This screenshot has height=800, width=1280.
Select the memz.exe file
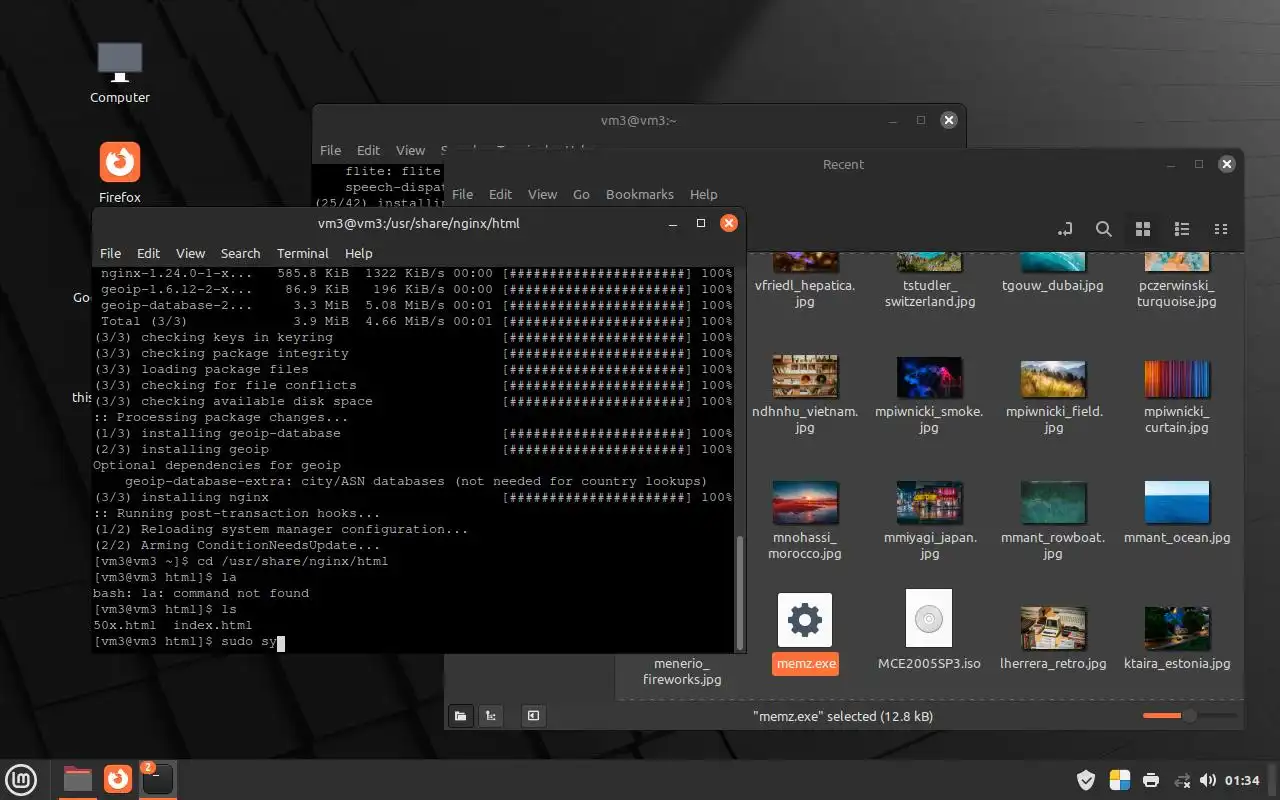click(x=805, y=620)
